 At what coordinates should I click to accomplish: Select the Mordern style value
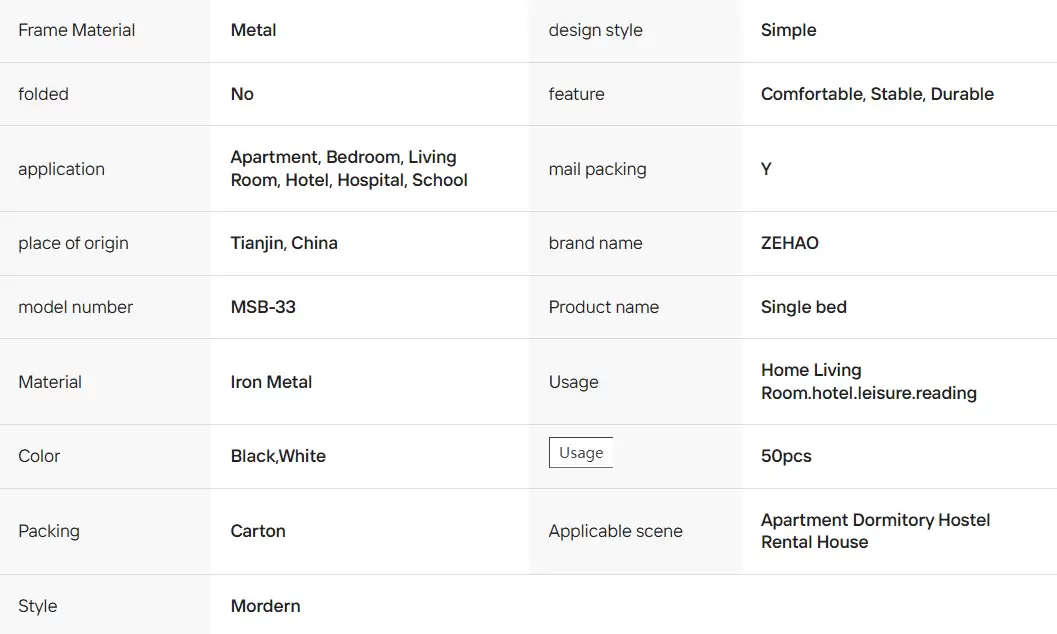[266, 606]
